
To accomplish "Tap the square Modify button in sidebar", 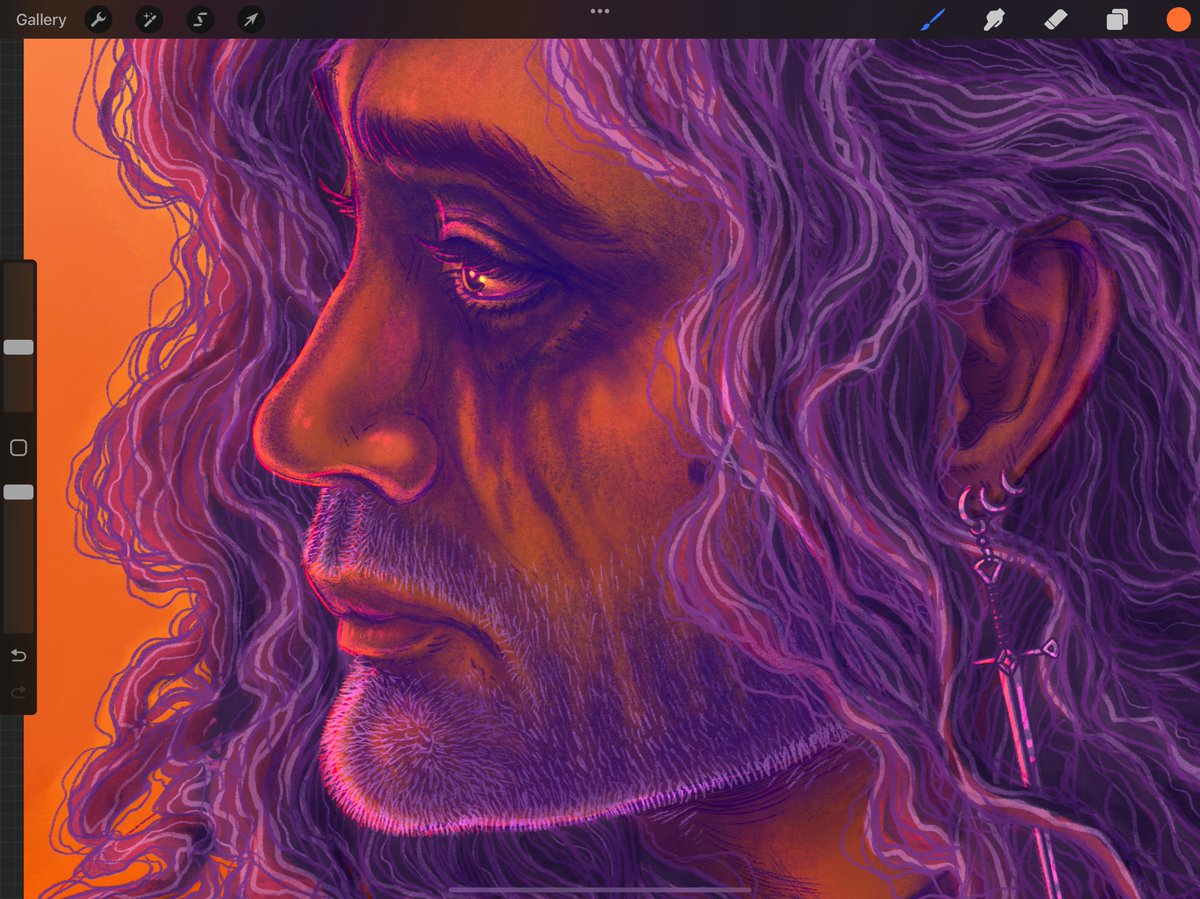I will pos(18,448).
